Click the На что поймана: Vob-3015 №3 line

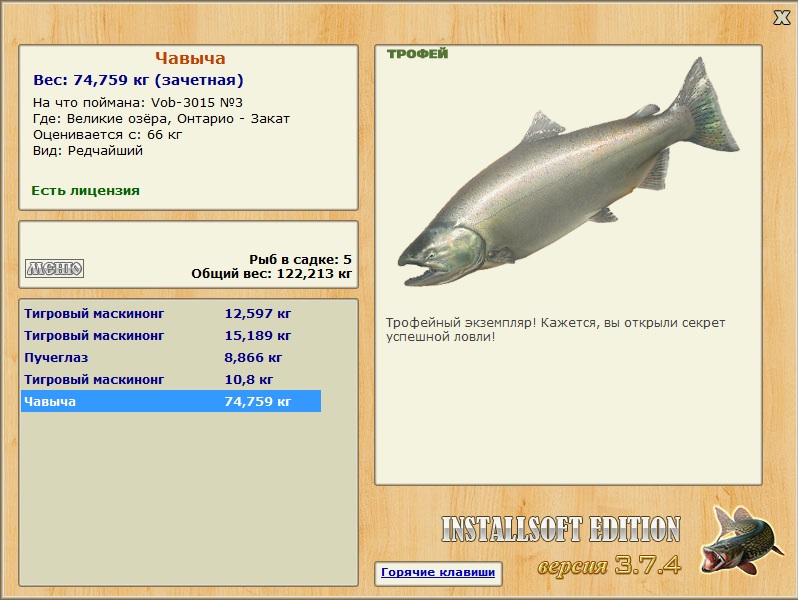pos(137,102)
